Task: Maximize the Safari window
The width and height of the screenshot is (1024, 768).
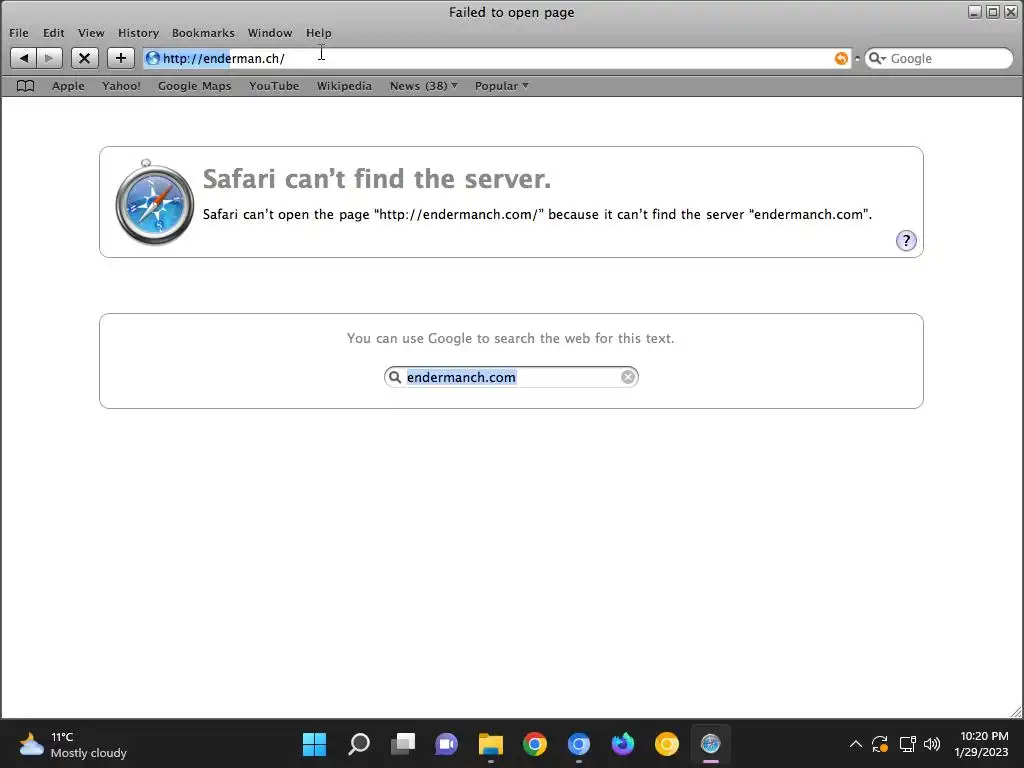Action: (x=993, y=12)
